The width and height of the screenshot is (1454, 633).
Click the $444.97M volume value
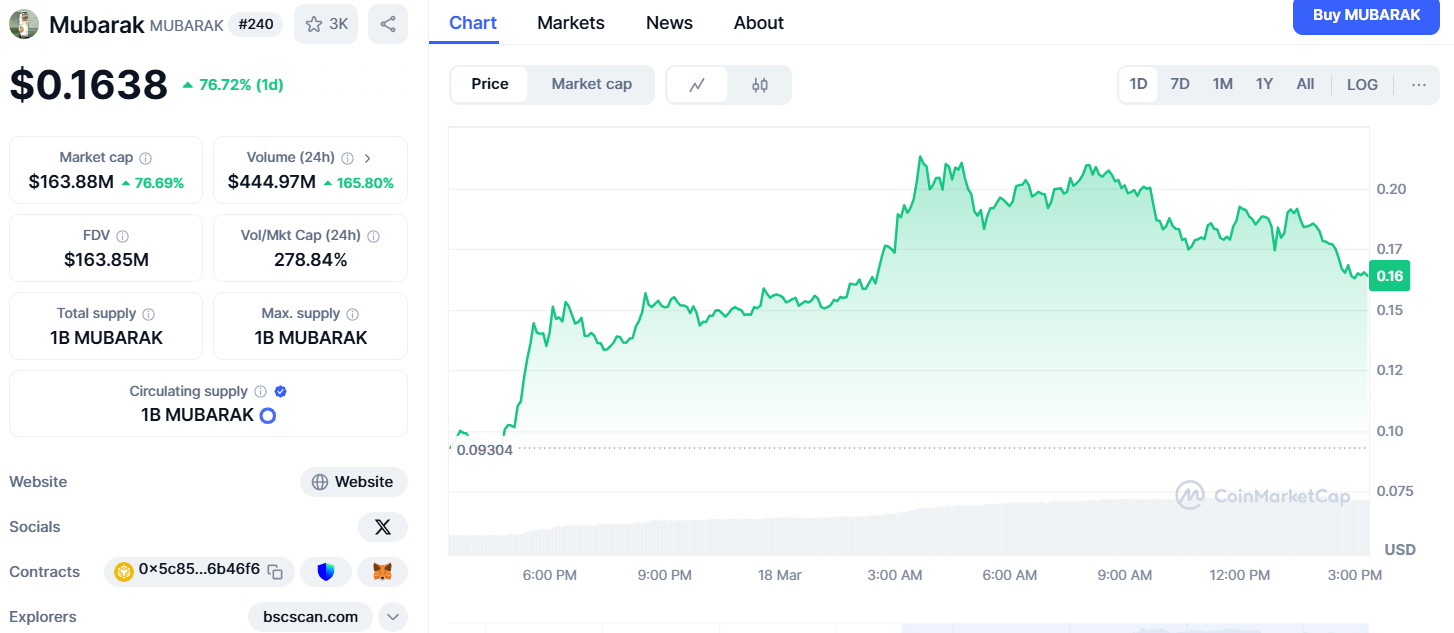click(x=272, y=182)
